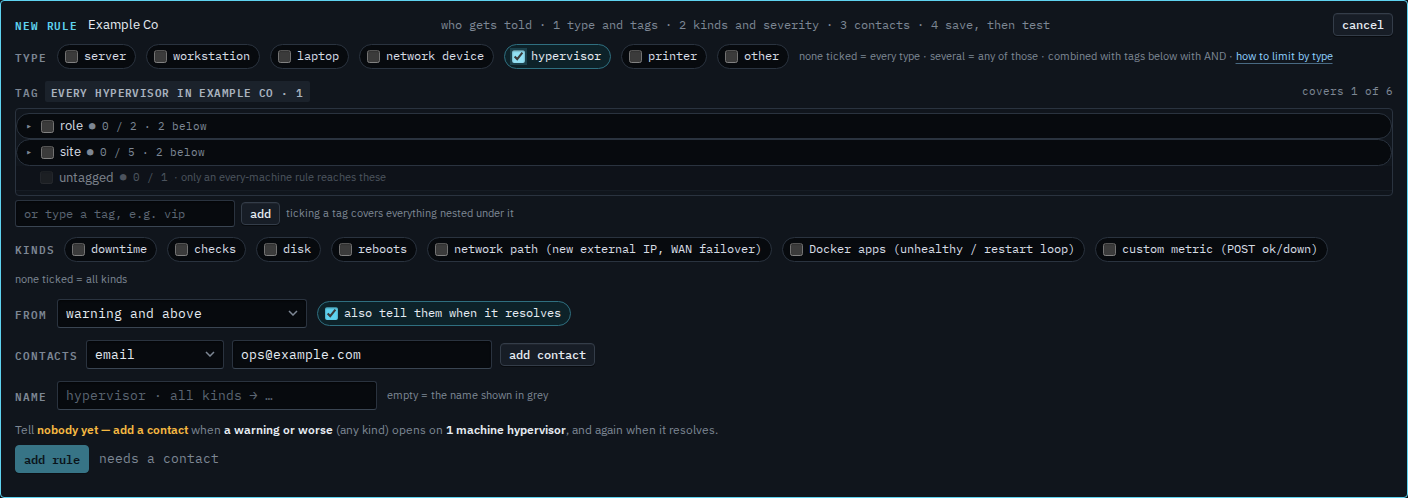This screenshot has width=1408, height=498.
Task: Click the untagged row label
Action: point(85,178)
